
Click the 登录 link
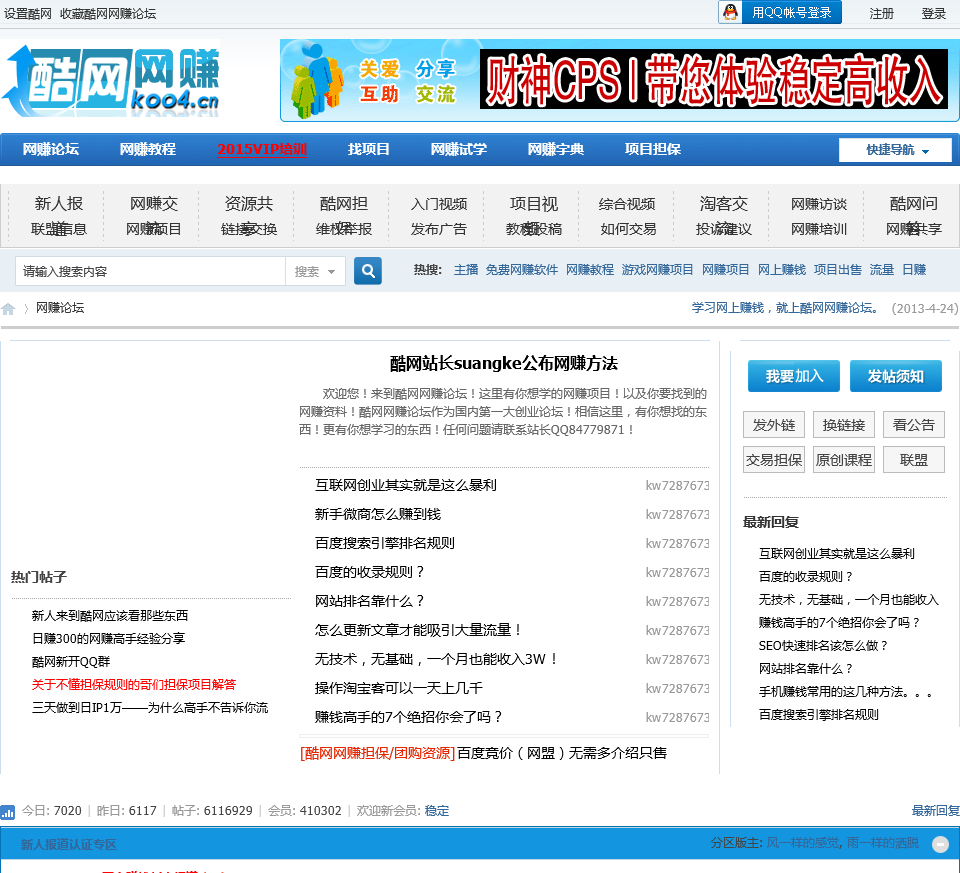tap(934, 13)
